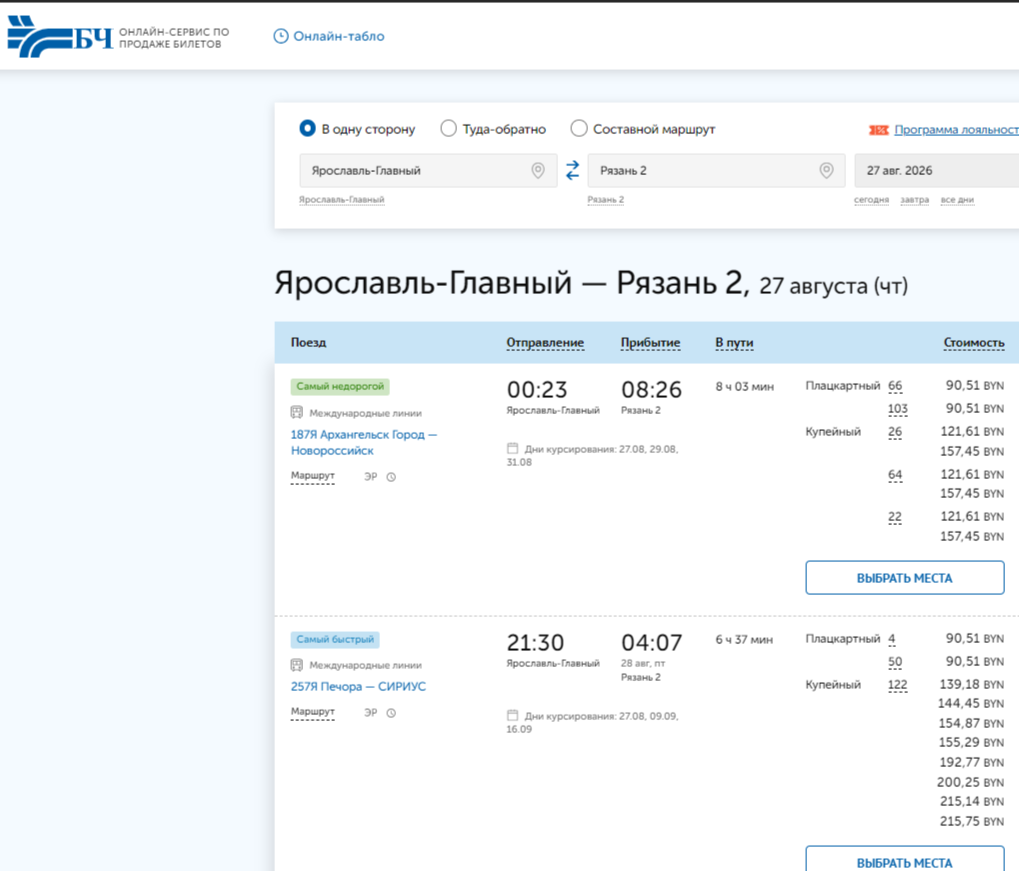
Task: Click location pin in Ярославль-Главный field
Action: coord(538,170)
